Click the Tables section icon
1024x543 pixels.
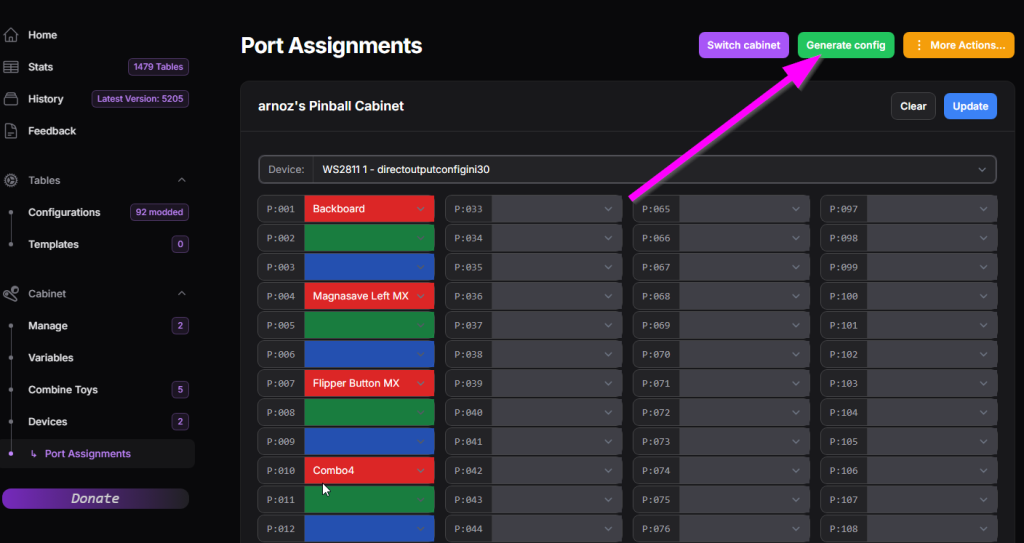click(x=11, y=181)
